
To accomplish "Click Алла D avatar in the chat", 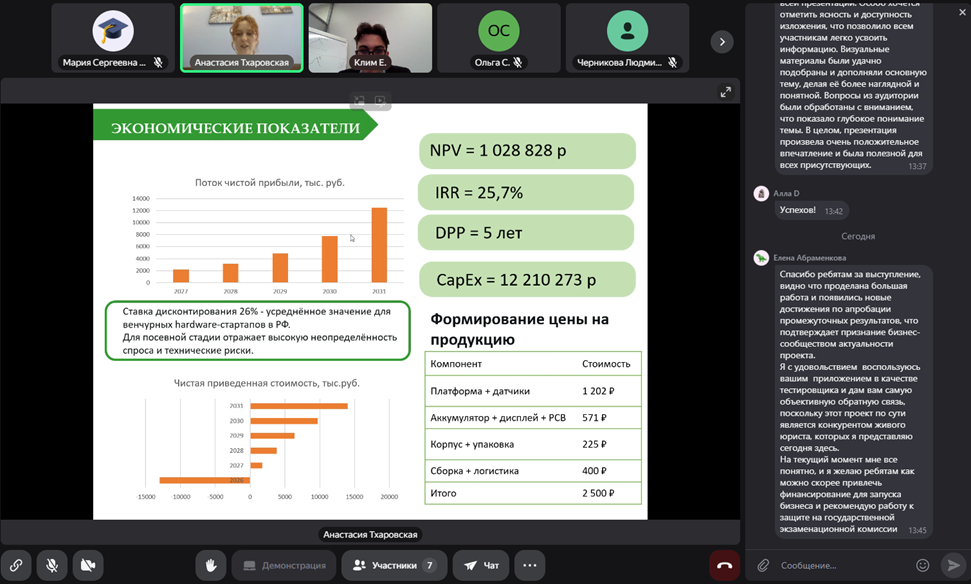I will (x=761, y=193).
